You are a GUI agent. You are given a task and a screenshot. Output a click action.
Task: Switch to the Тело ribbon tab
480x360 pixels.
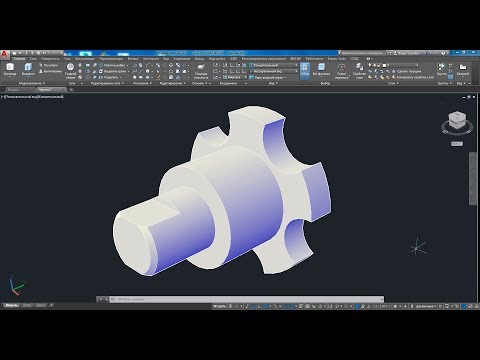[x=33, y=59]
